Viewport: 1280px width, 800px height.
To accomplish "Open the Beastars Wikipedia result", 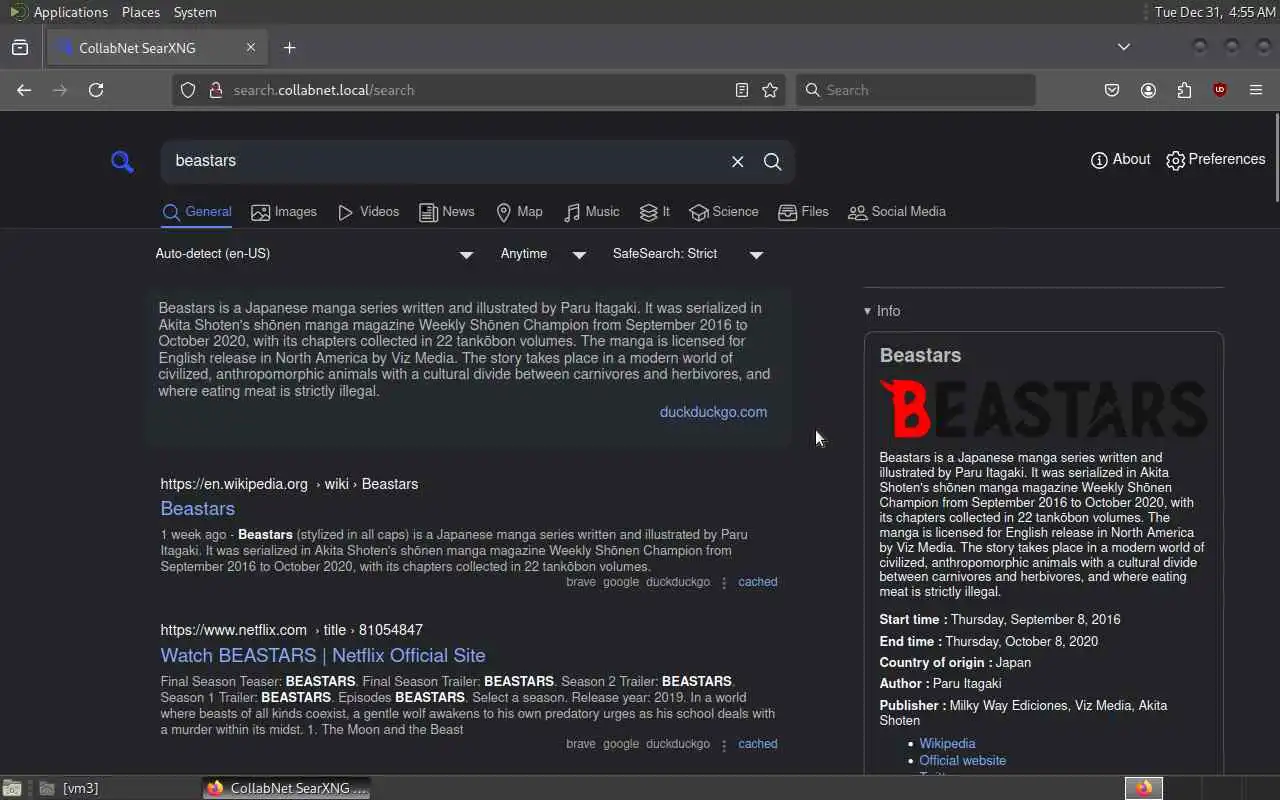I will click(x=197, y=508).
